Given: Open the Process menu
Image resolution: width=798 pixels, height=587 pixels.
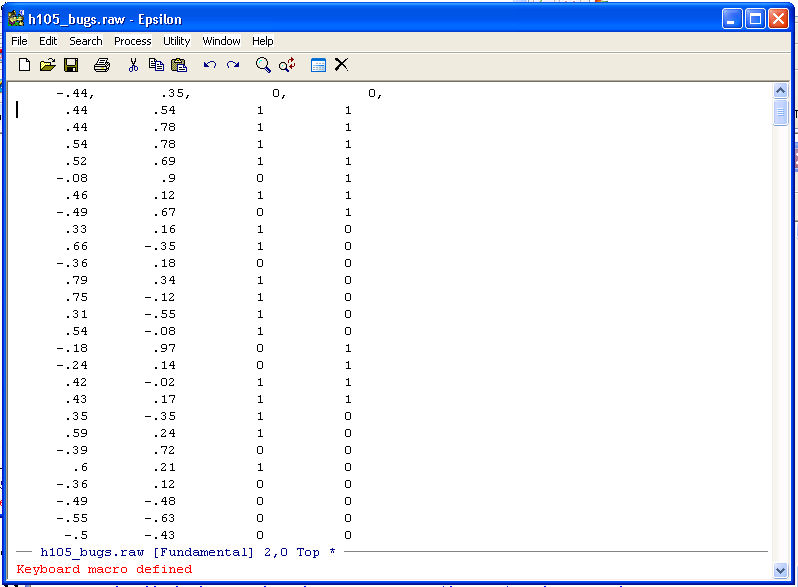Looking at the screenshot, I should [132, 41].
